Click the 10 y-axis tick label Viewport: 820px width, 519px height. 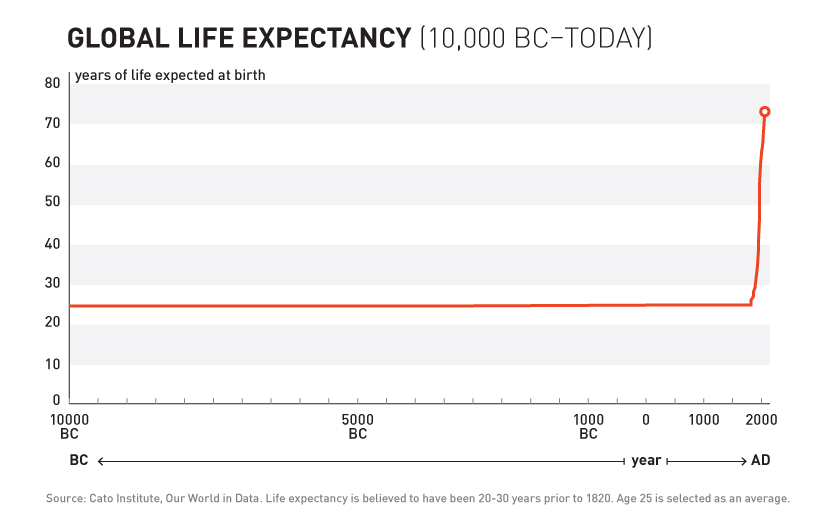(x=53, y=363)
